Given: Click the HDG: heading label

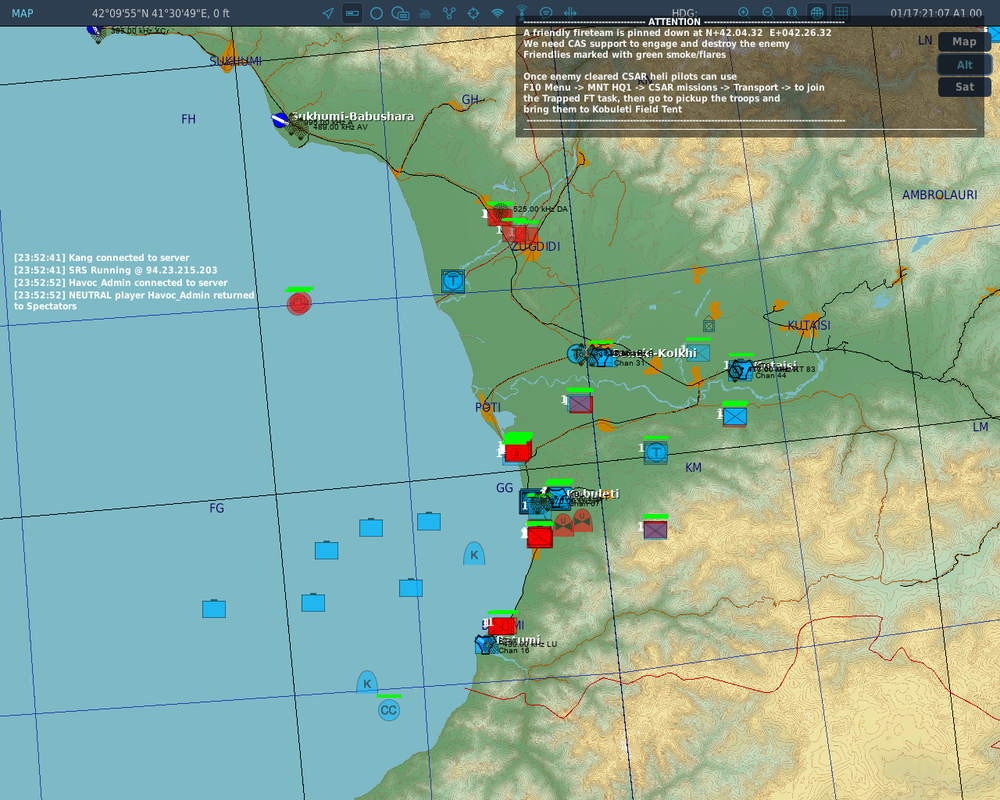Looking at the screenshot, I should pyautogui.click(x=684, y=13).
